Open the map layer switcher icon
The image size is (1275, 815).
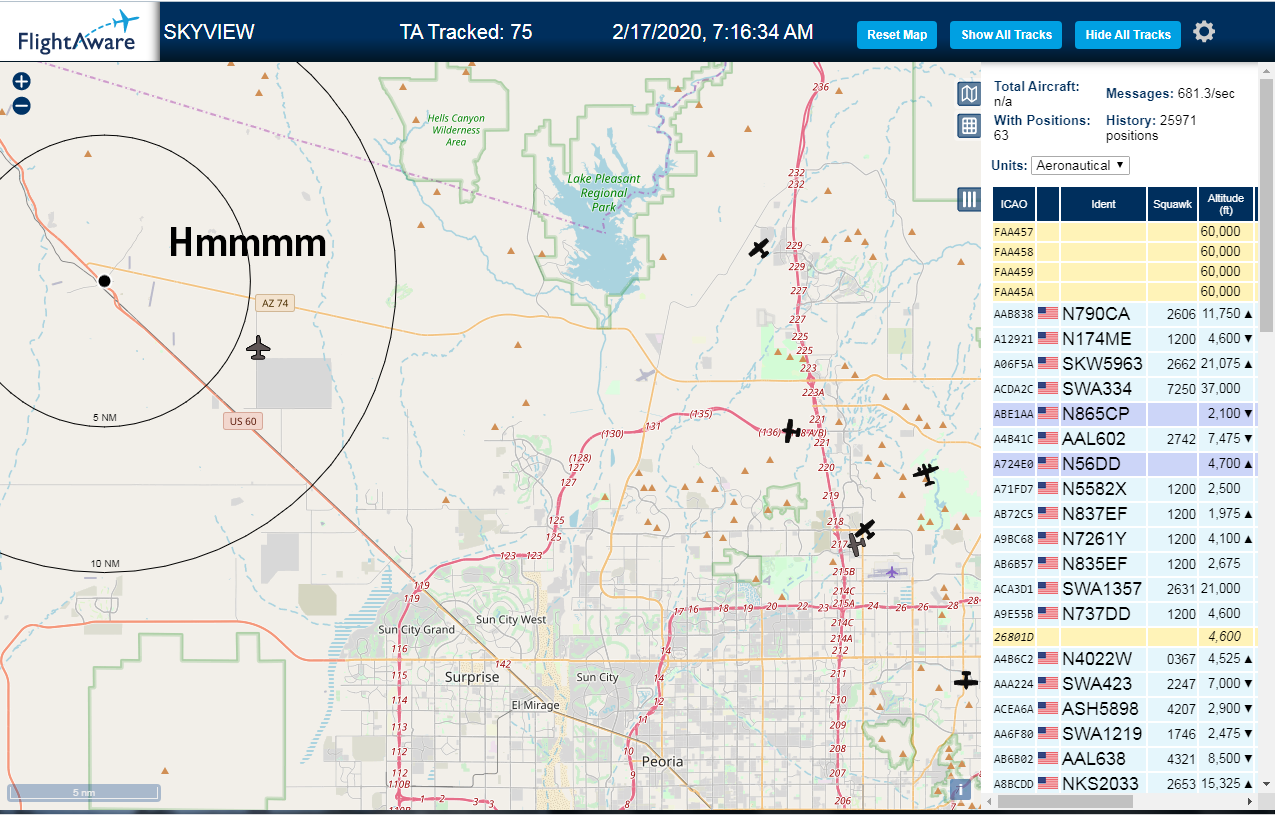click(968, 94)
